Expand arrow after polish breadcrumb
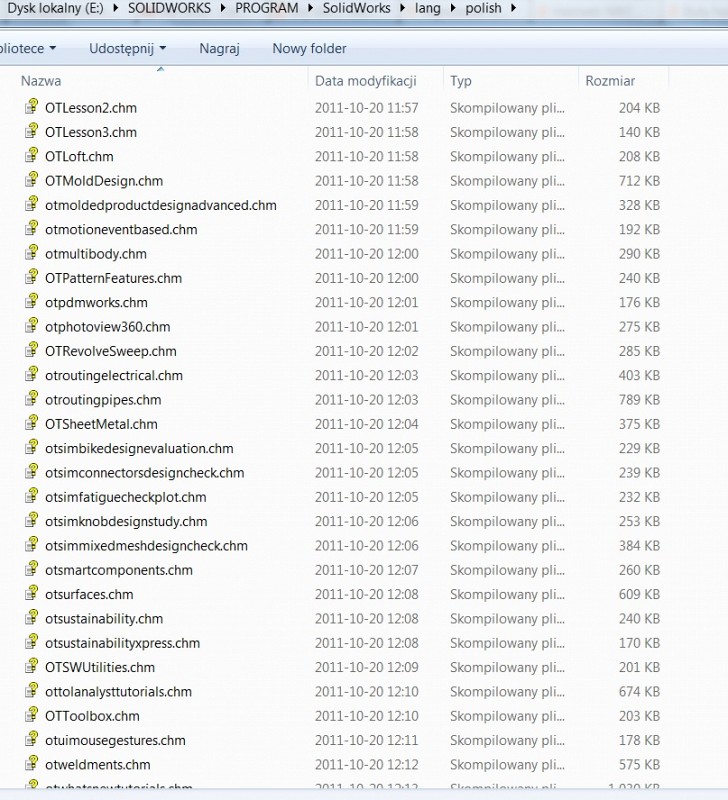Image resolution: width=728 pixels, height=800 pixels. pos(513,8)
